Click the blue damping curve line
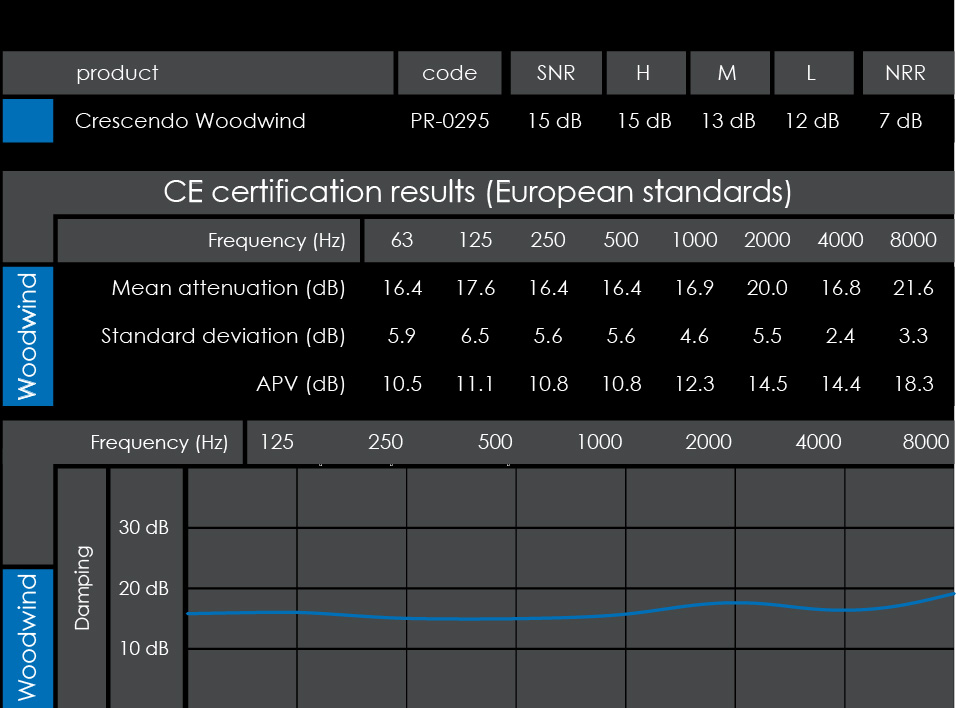This screenshot has height=708, width=956. (571, 617)
